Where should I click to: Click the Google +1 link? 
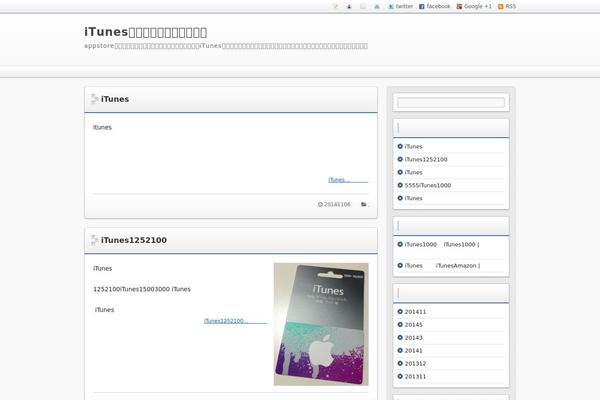(474, 7)
